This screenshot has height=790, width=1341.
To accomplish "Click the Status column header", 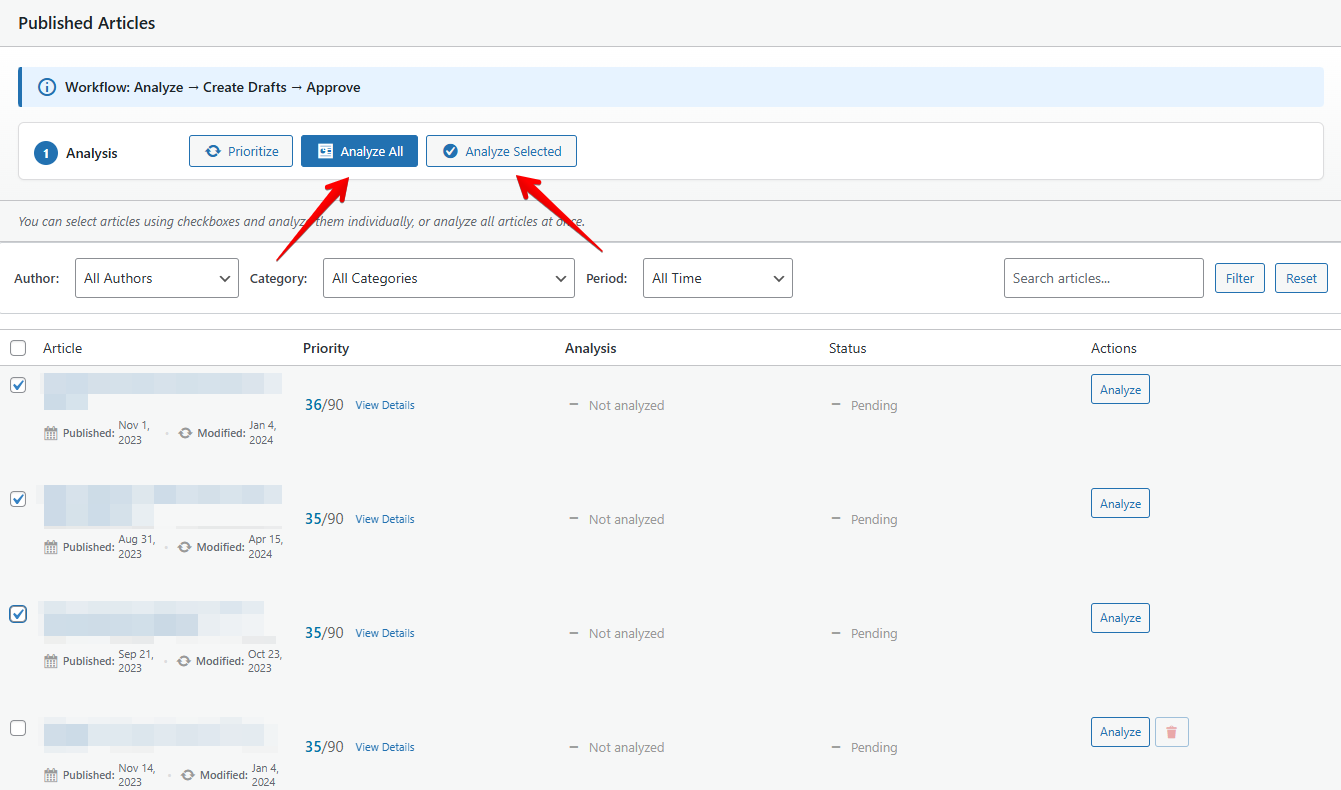I will click(847, 347).
